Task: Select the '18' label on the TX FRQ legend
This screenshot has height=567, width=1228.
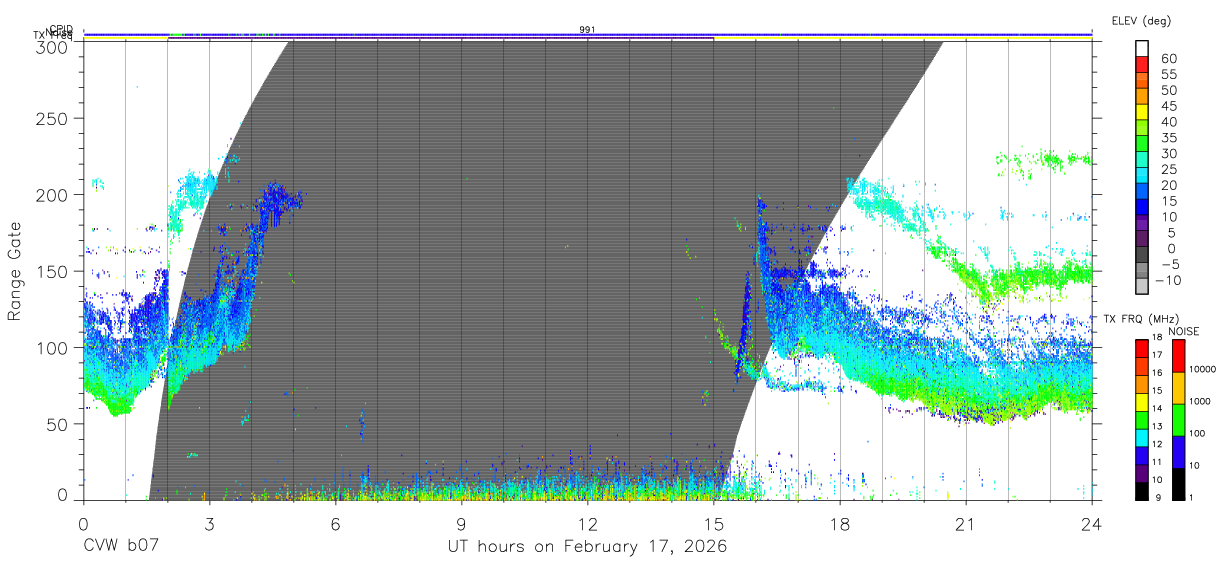Action: (x=1156, y=338)
